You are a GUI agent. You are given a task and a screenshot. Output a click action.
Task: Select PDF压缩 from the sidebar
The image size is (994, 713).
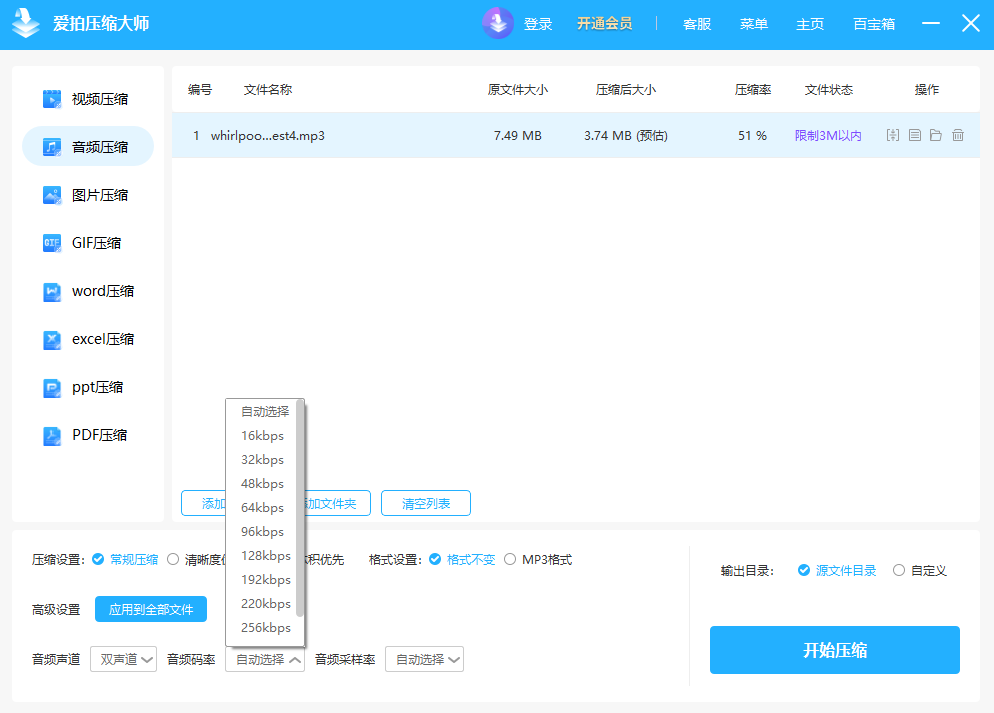89,435
